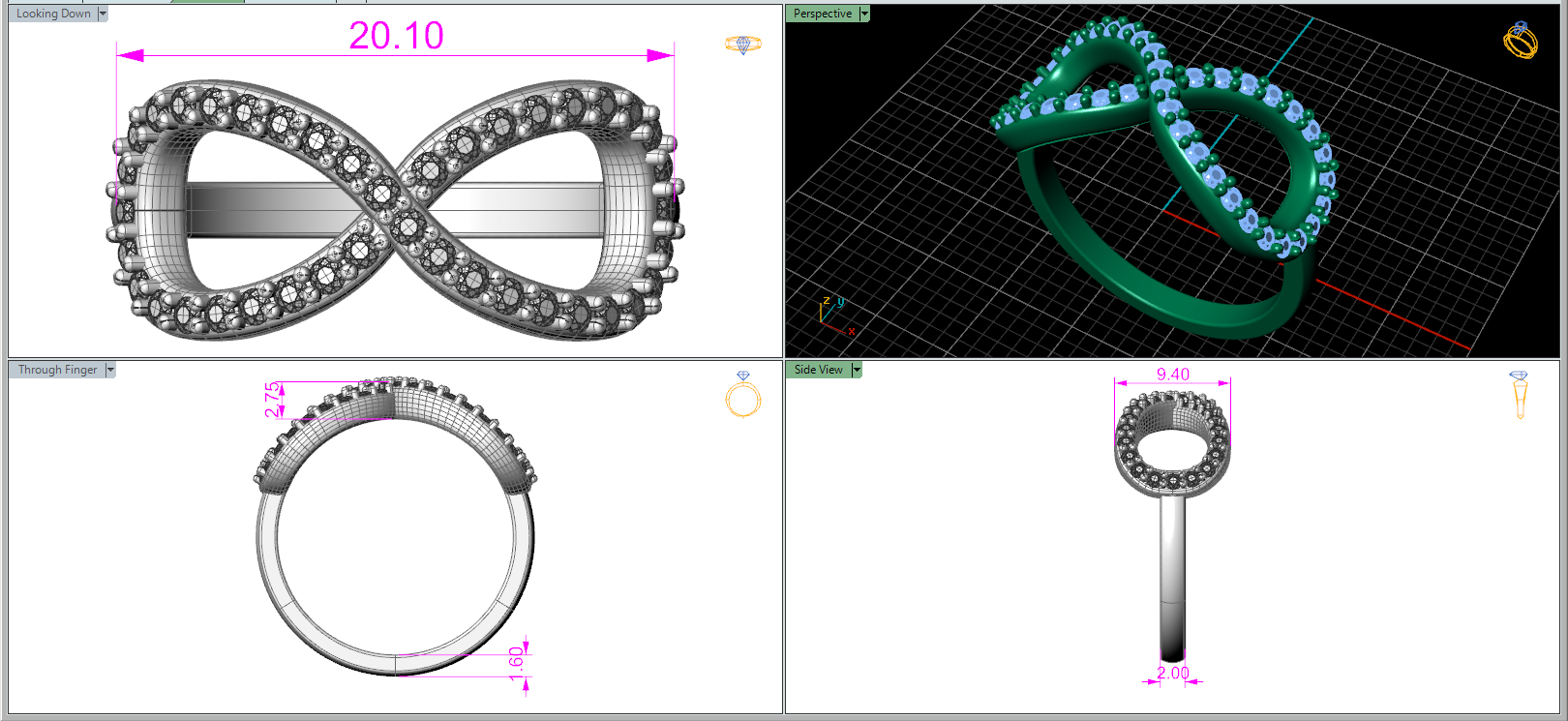Image resolution: width=1568 pixels, height=721 pixels.
Task: Click the gold ring icon in Perspective viewport
Action: tap(1521, 40)
